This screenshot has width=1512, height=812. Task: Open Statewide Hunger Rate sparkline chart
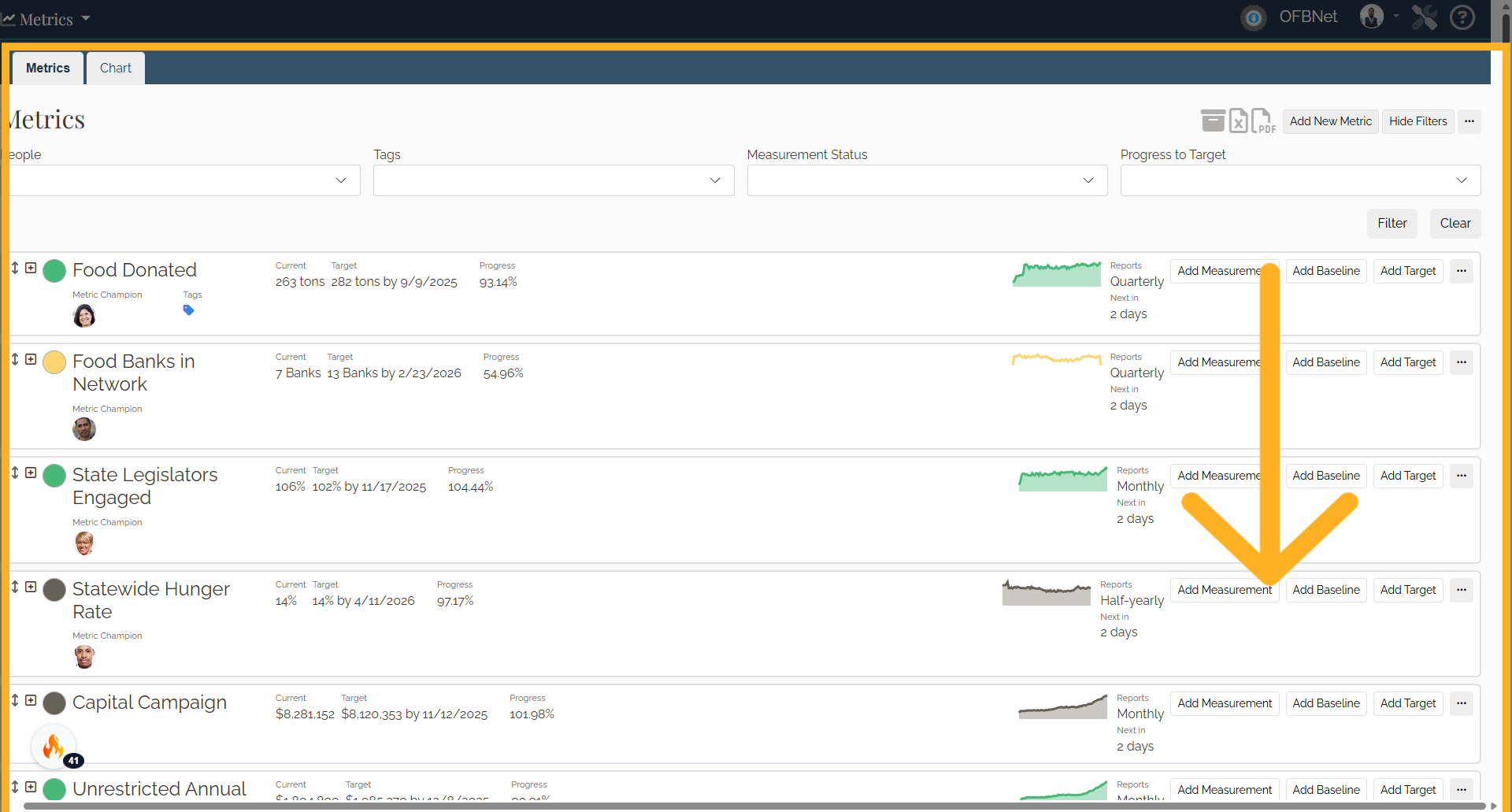coord(1047,592)
